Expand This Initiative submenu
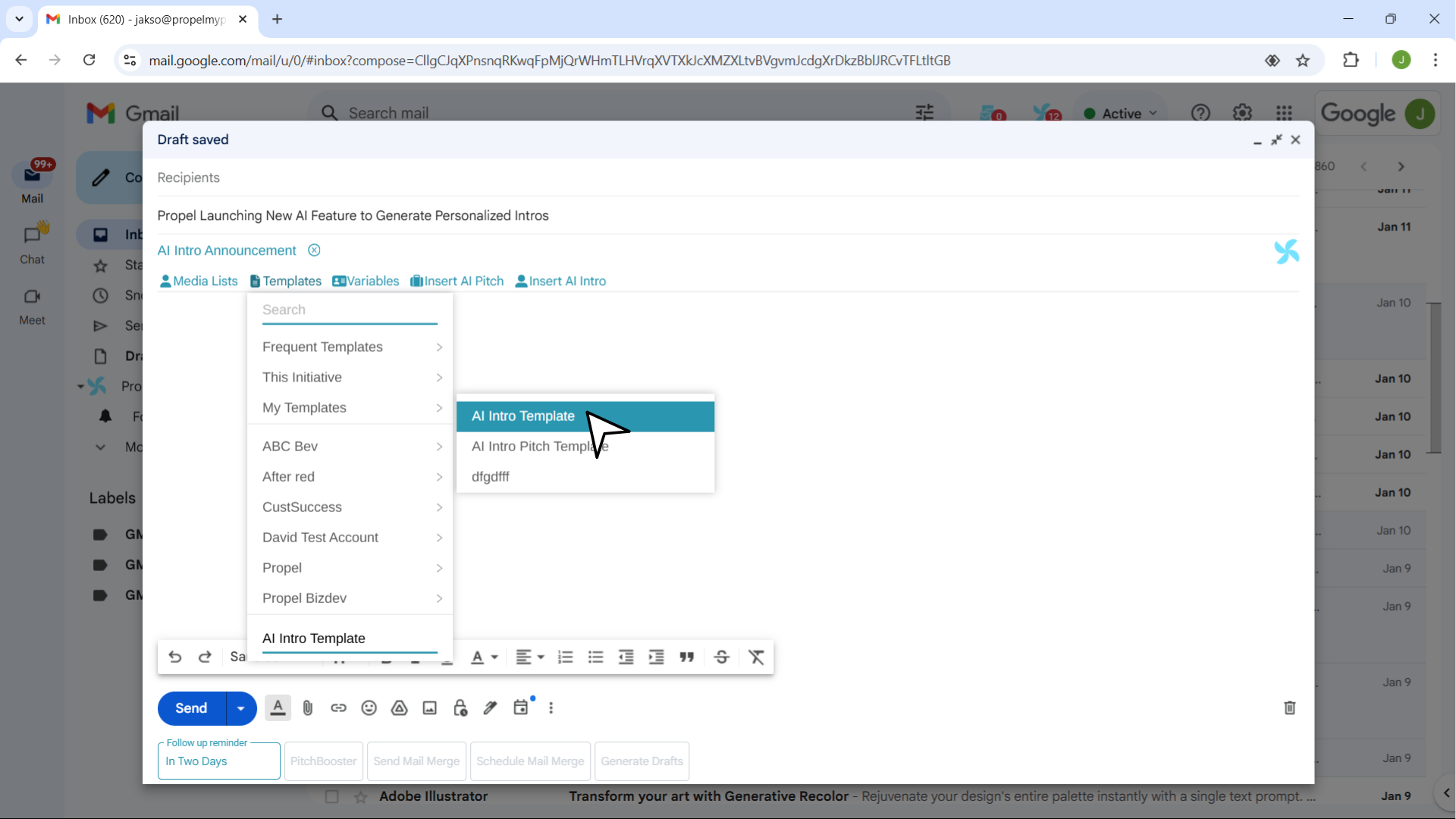 pos(350,378)
